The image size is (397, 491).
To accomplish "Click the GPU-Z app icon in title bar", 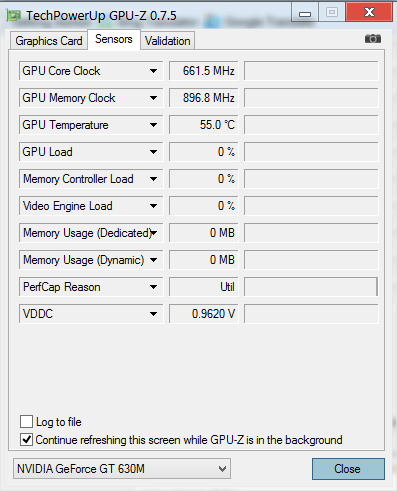I will (14, 15).
